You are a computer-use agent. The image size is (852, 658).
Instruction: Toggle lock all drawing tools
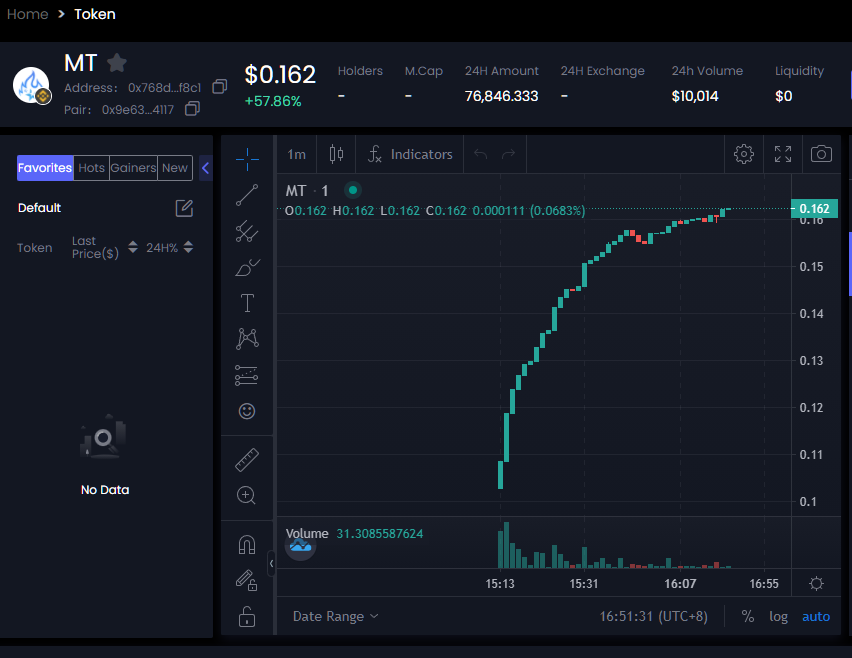247,617
